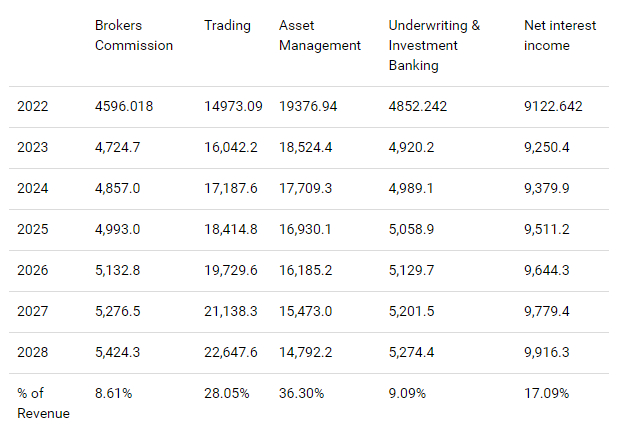Select the 36.30% revenue share cell
This screenshot has width=620, height=430.
301,393
